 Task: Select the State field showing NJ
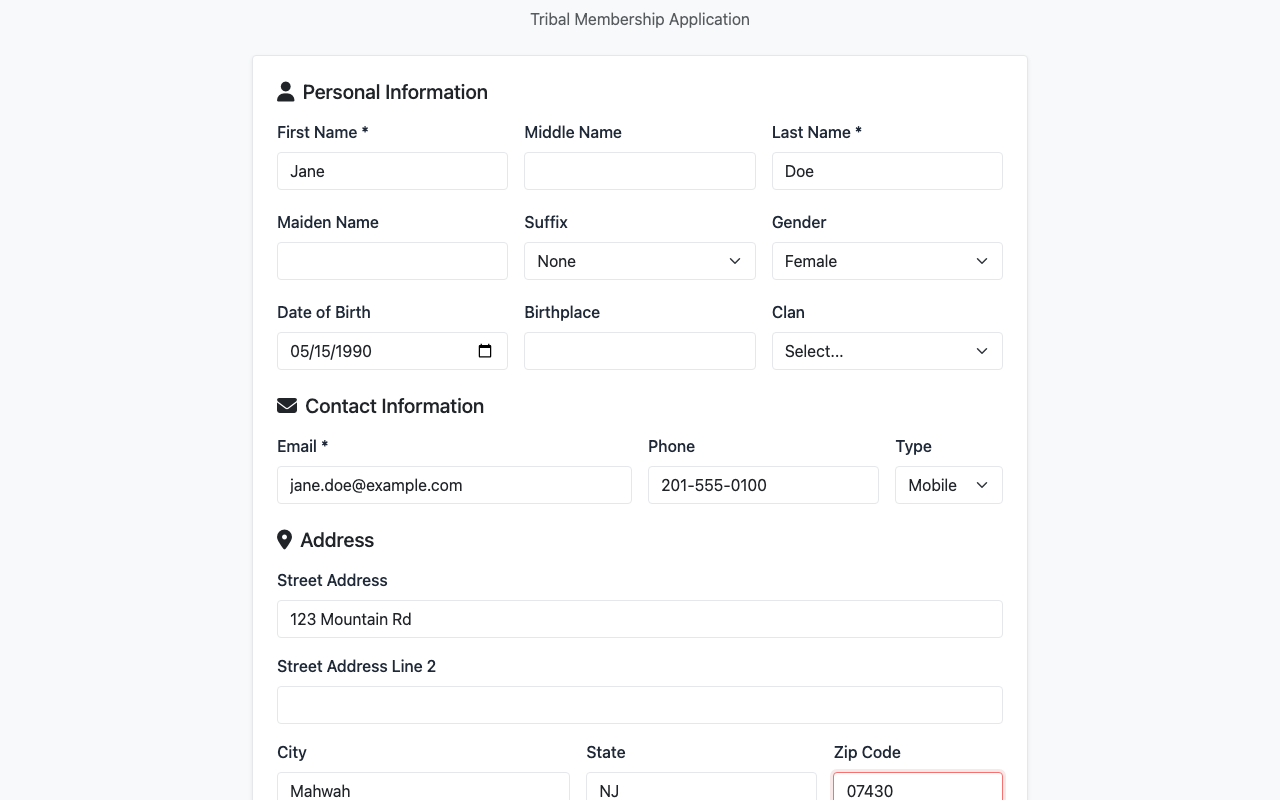701,790
